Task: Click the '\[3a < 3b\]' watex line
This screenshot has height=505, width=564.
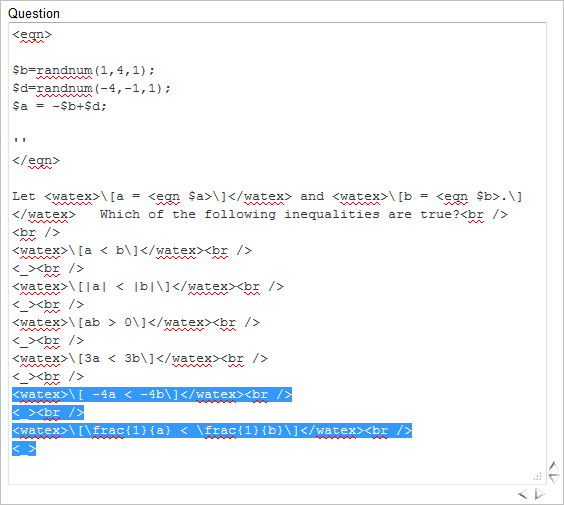Action: point(140,358)
